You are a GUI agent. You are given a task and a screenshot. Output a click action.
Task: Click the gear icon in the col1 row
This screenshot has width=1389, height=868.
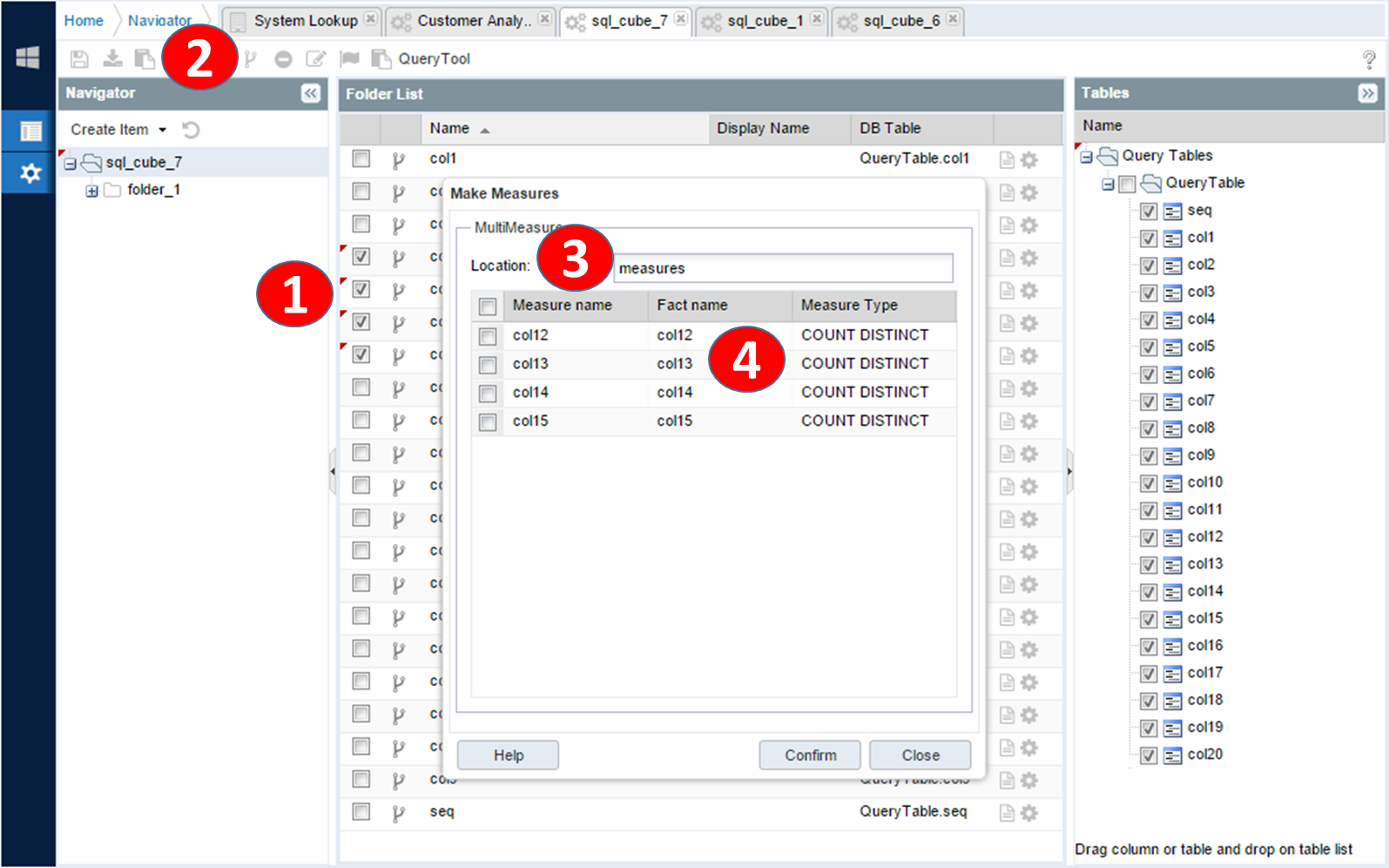[x=1029, y=159]
